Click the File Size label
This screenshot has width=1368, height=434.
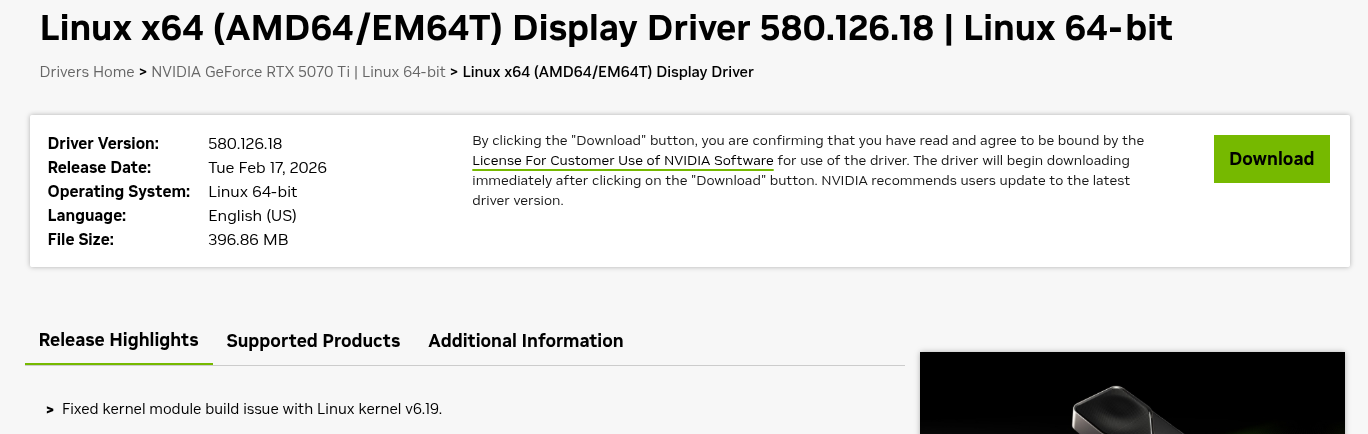click(x=81, y=240)
